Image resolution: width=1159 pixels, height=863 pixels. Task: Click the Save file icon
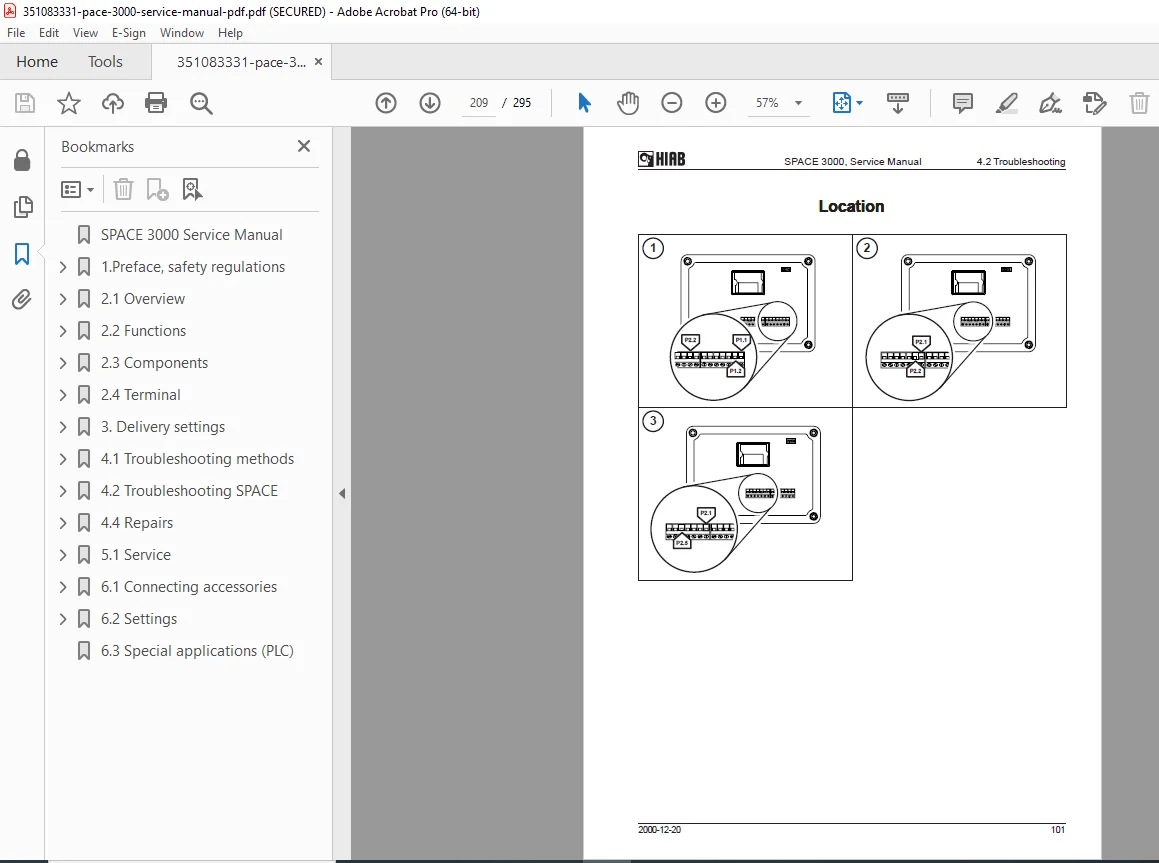click(x=25, y=103)
